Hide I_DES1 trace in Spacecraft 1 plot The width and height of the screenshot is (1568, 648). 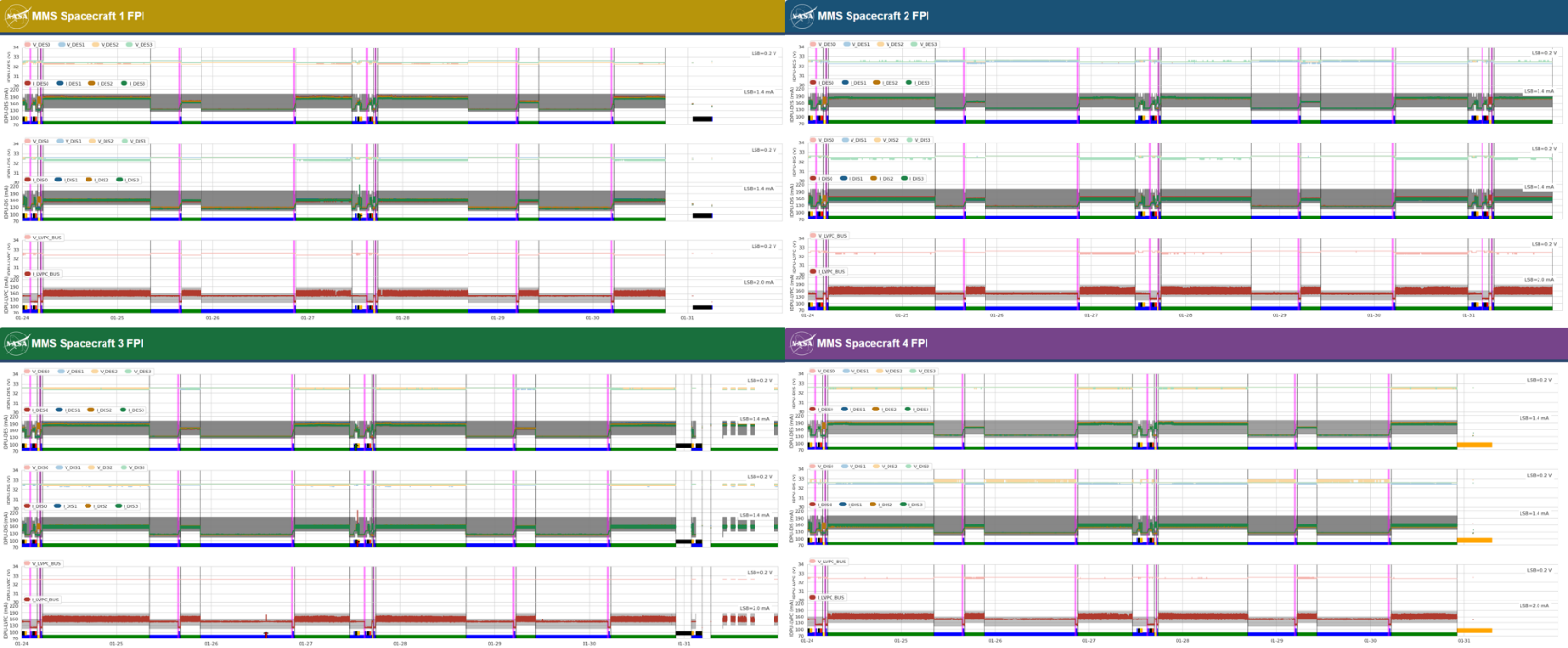pyautogui.click(x=69, y=84)
